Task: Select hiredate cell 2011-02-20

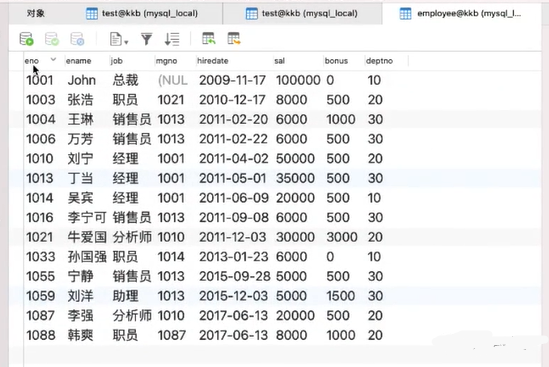Action: pyautogui.click(x=234, y=119)
